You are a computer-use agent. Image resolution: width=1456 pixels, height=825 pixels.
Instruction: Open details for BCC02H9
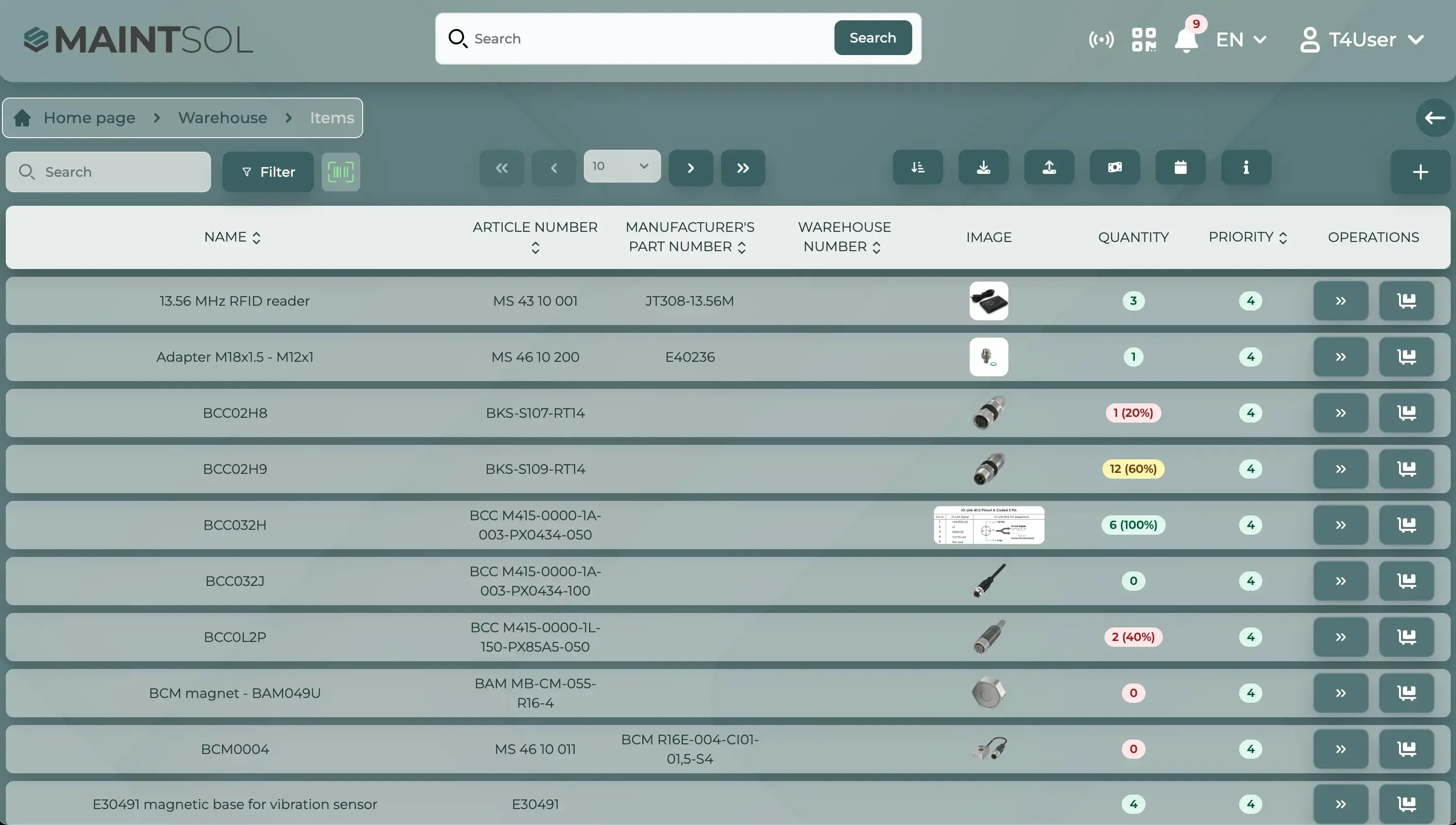[1341, 469]
